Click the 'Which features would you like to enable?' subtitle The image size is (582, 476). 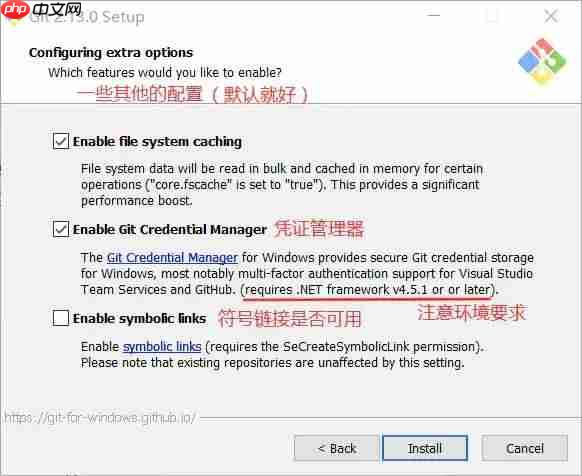coord(165,72)
